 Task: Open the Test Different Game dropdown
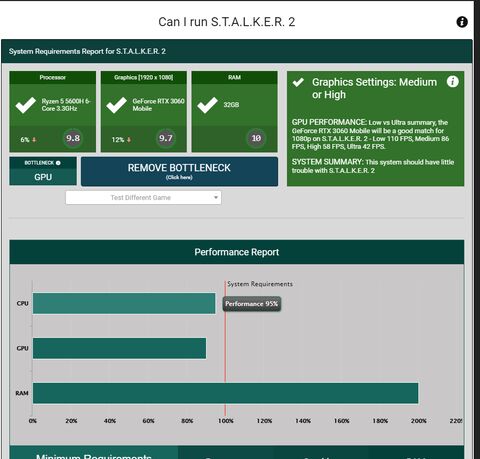pyautogui.click(x=143, y=198)
